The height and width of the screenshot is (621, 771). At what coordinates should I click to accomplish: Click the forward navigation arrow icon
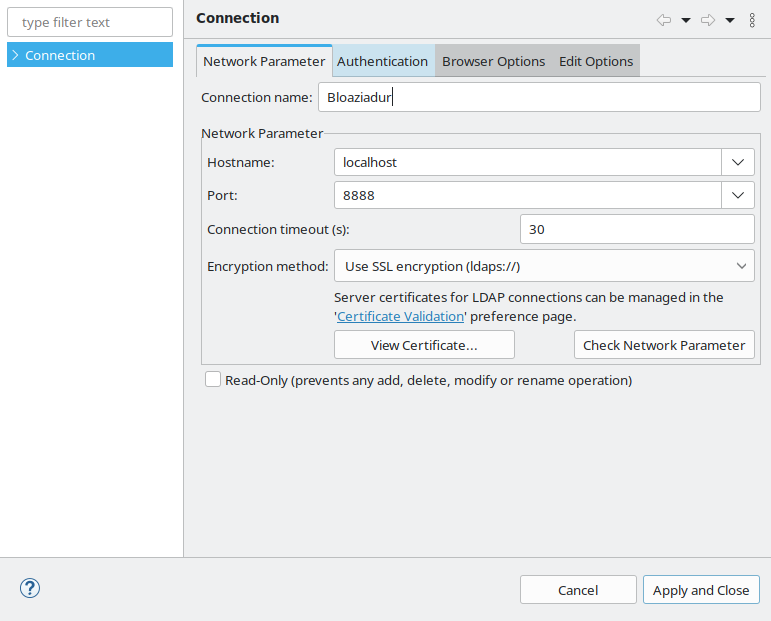(708, 20)
